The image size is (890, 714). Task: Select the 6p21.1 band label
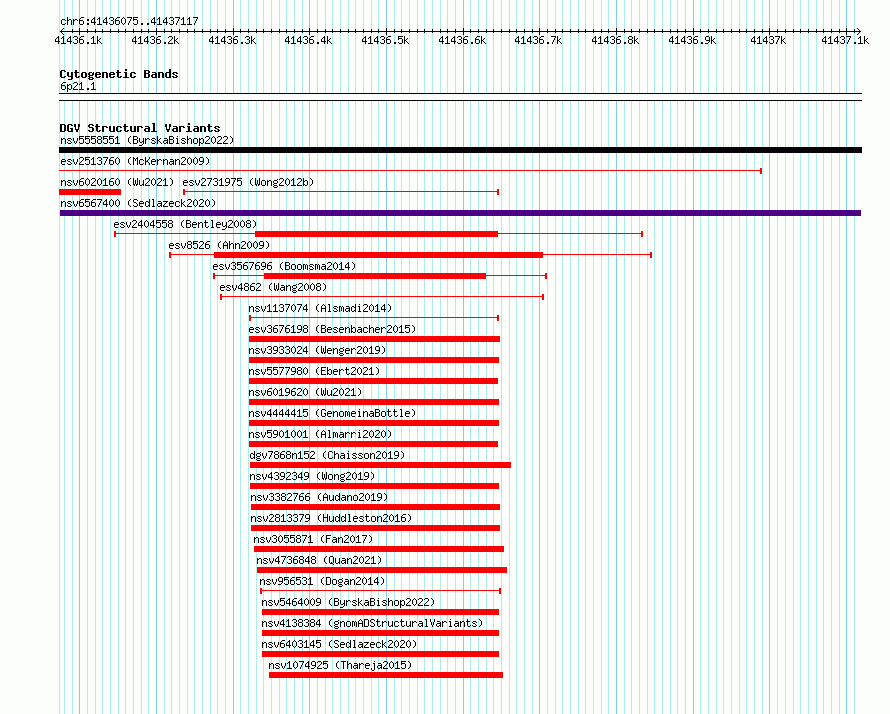(78, 86)
